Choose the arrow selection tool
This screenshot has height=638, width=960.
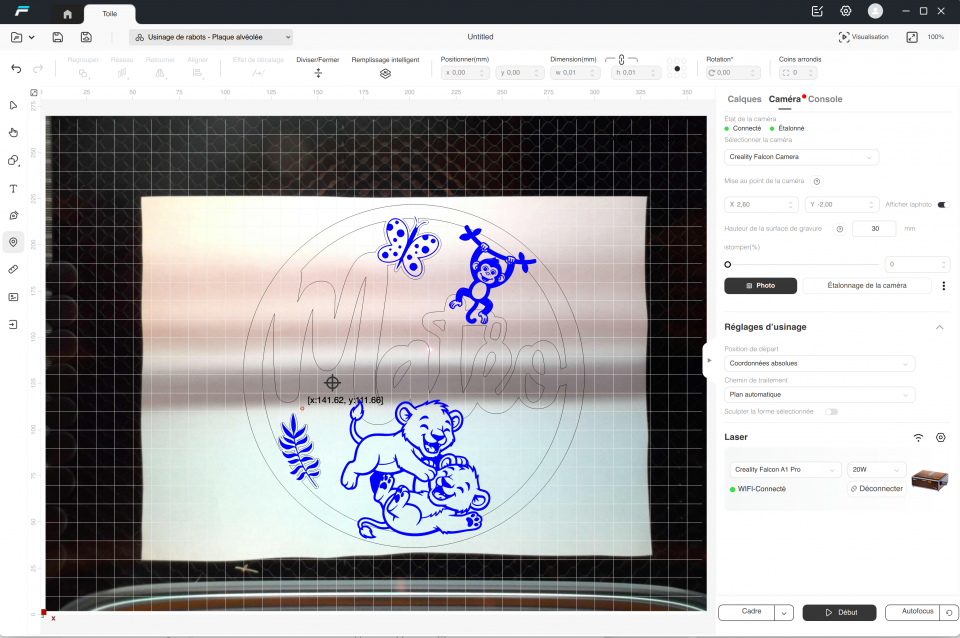tap(14, 105)
